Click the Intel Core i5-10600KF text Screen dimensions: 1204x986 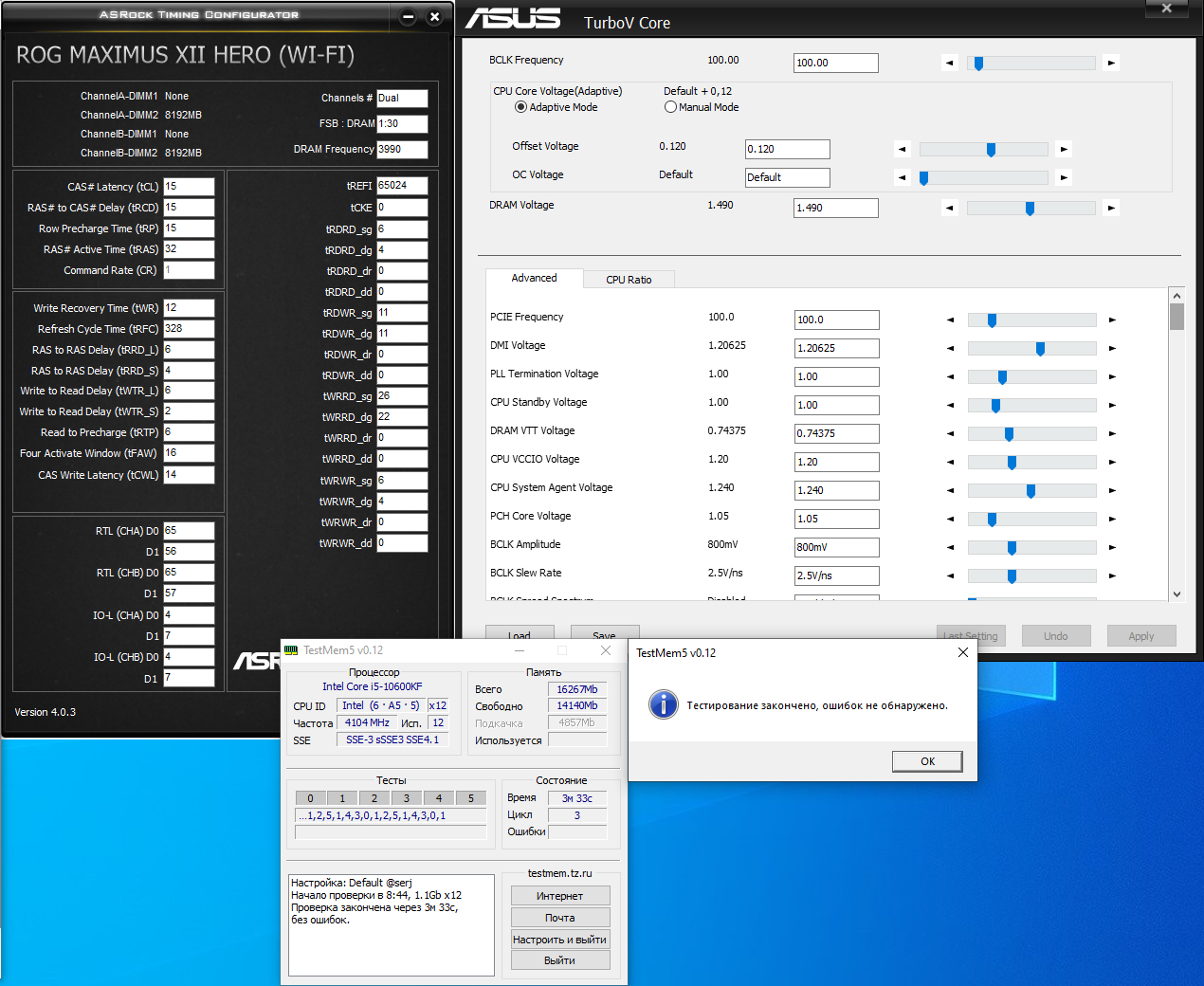pyautogui.click(x=373, y=686)
